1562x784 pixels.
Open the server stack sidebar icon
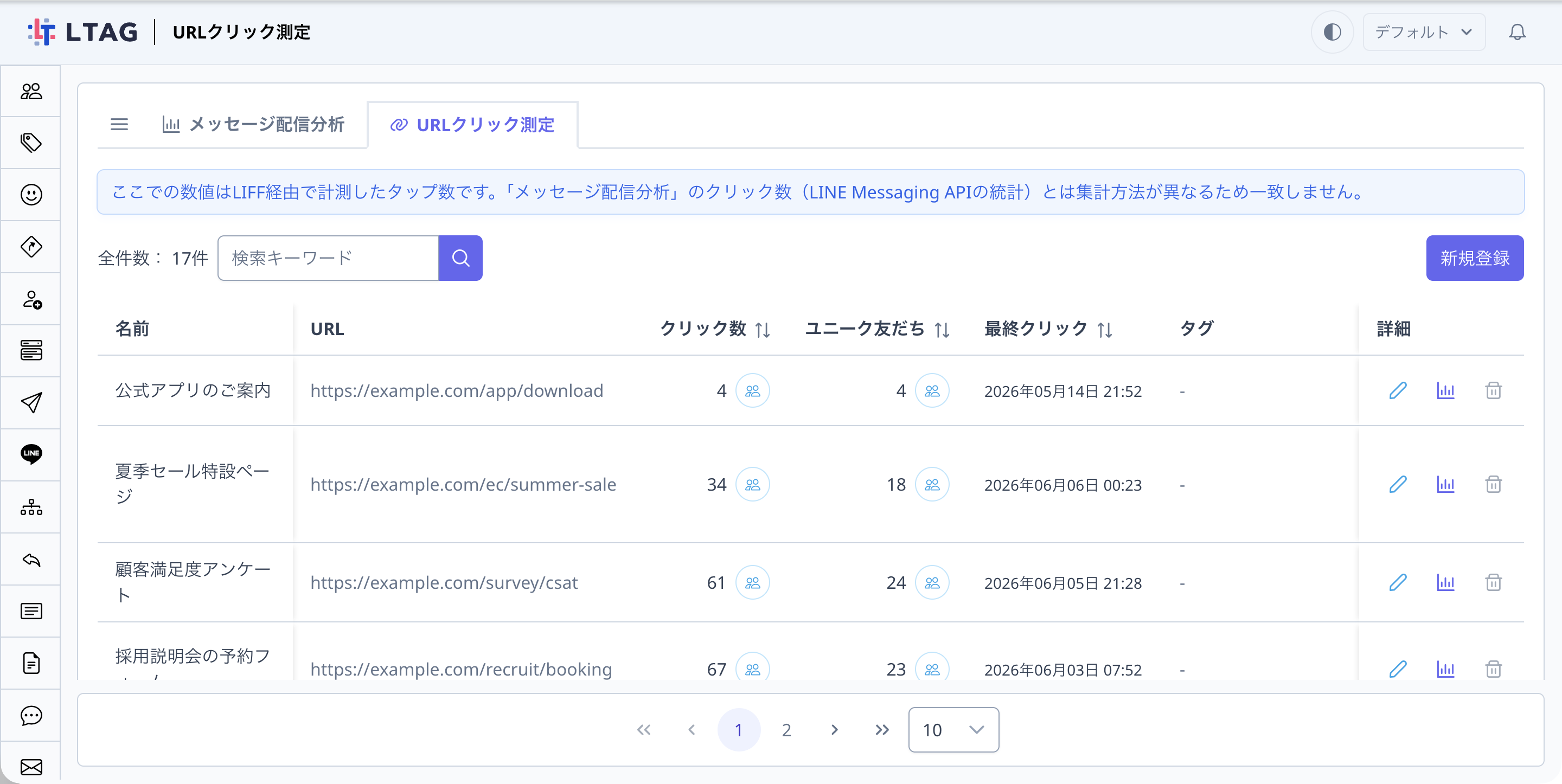point(31,350)
